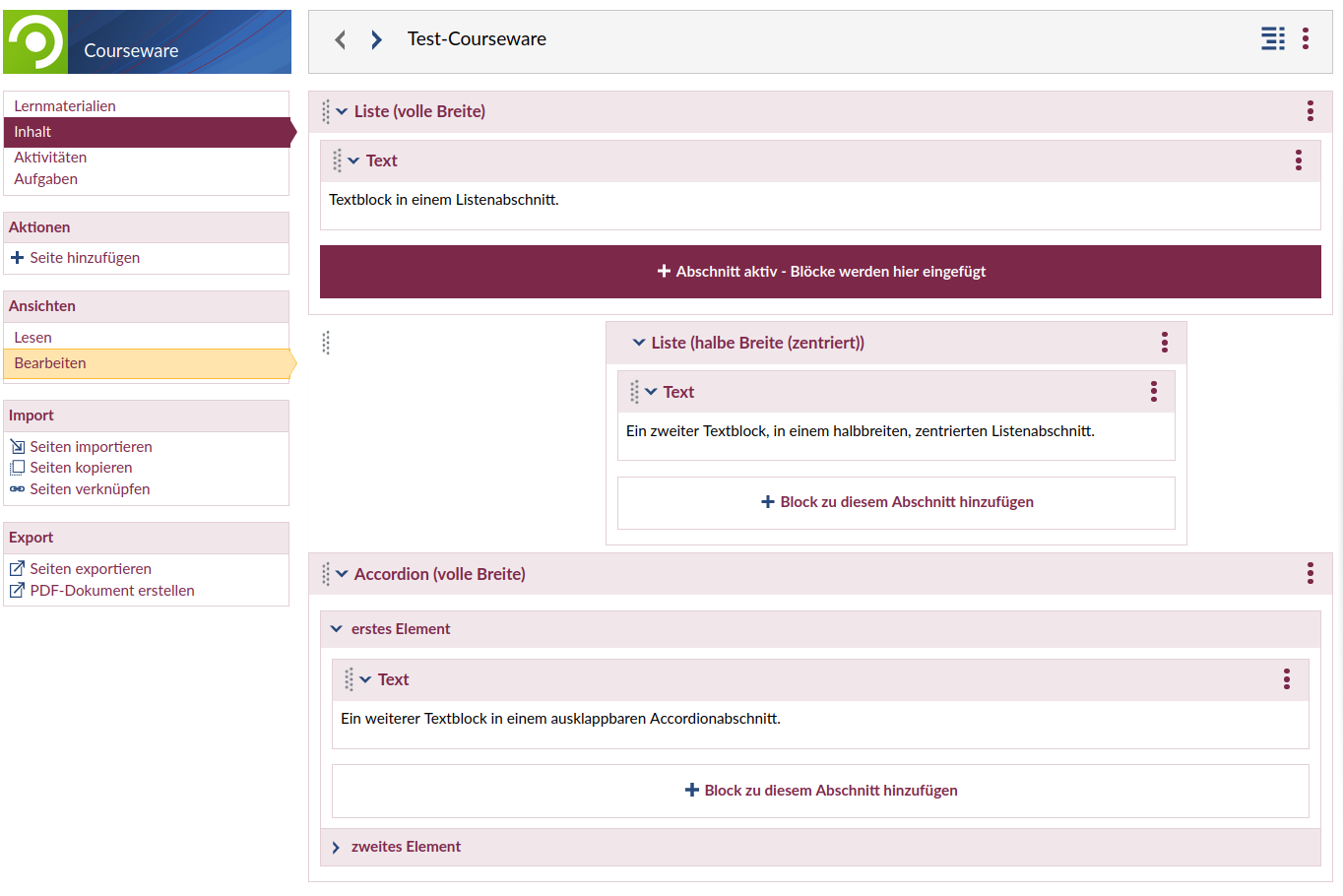This screenshot has height=896, width=1343.
Task: Click plus icon next to Seite hinzufügen
Action: point(17,258)
